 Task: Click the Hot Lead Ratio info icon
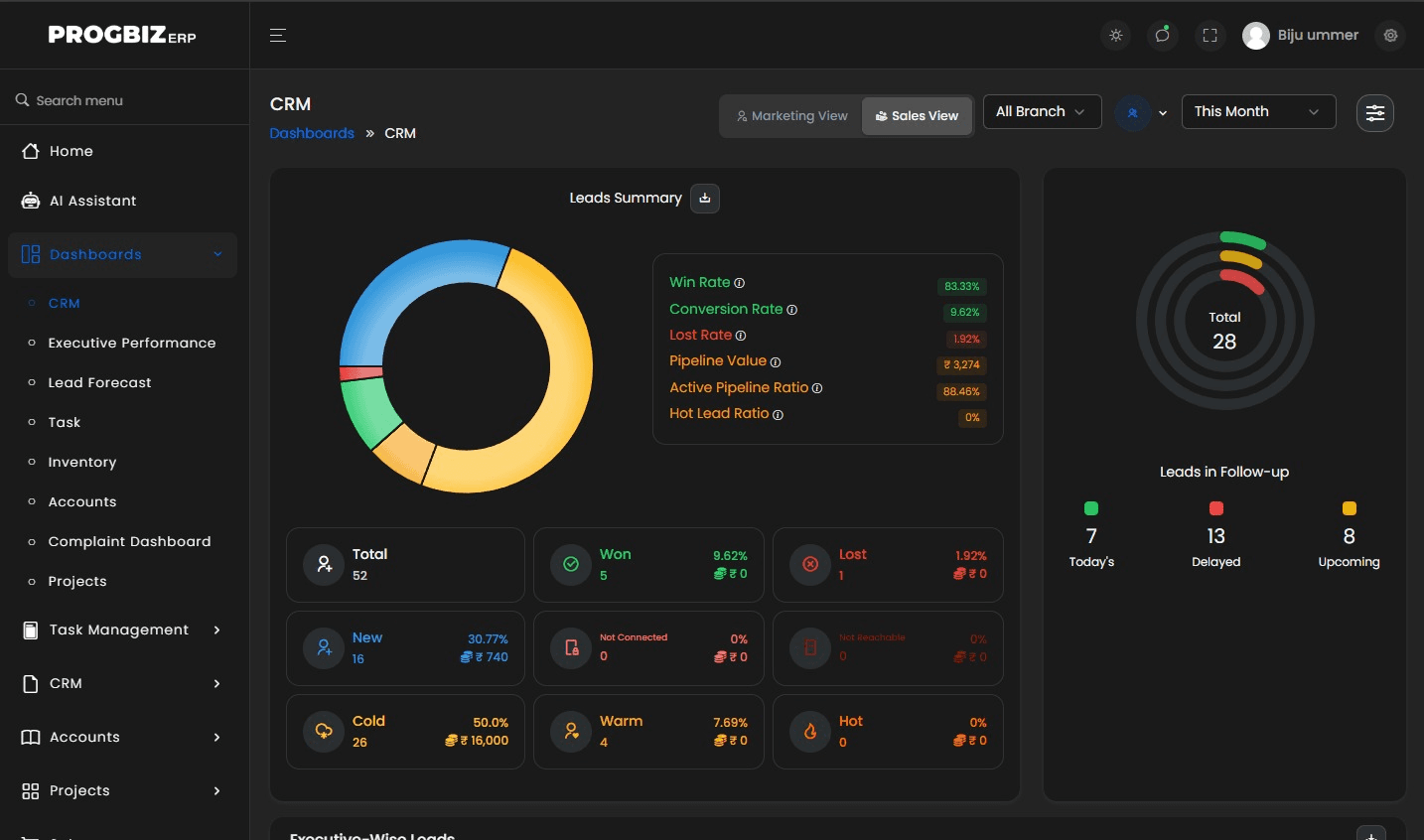pos(779,415)
